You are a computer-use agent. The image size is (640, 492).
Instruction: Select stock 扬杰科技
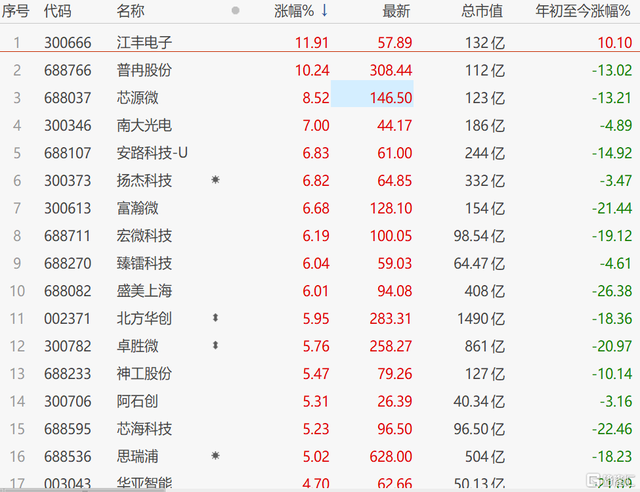[x=144, y=180]
